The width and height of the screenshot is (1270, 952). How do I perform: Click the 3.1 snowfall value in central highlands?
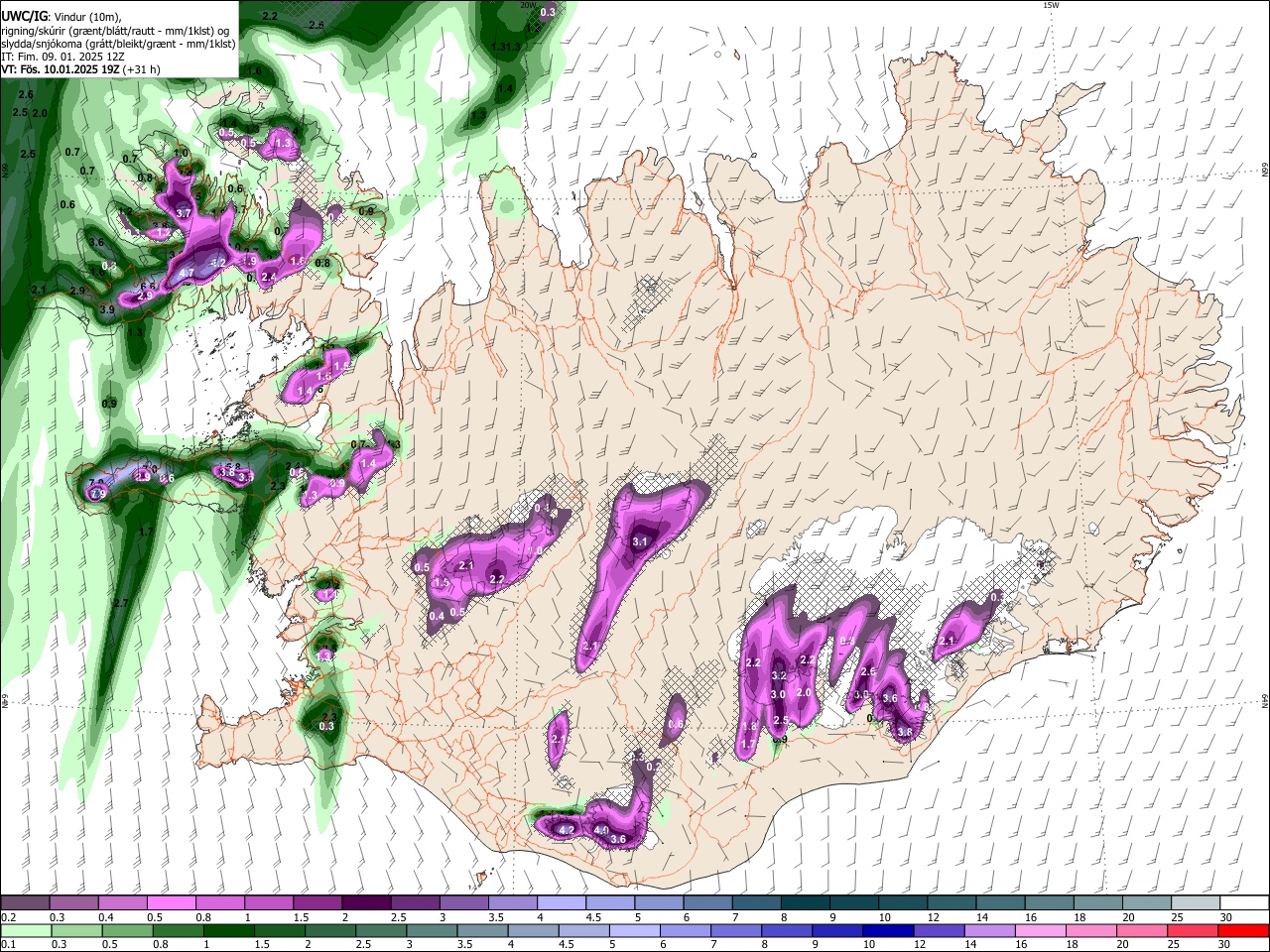coord(640,541)
